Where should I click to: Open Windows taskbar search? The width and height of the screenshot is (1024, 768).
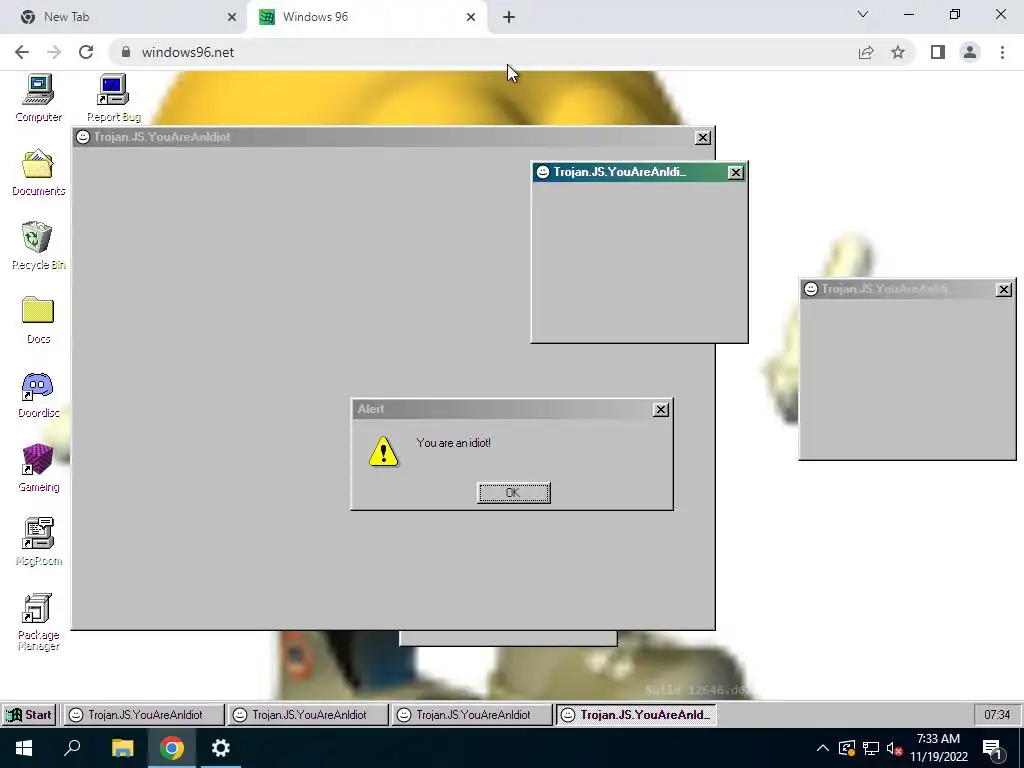72,748
